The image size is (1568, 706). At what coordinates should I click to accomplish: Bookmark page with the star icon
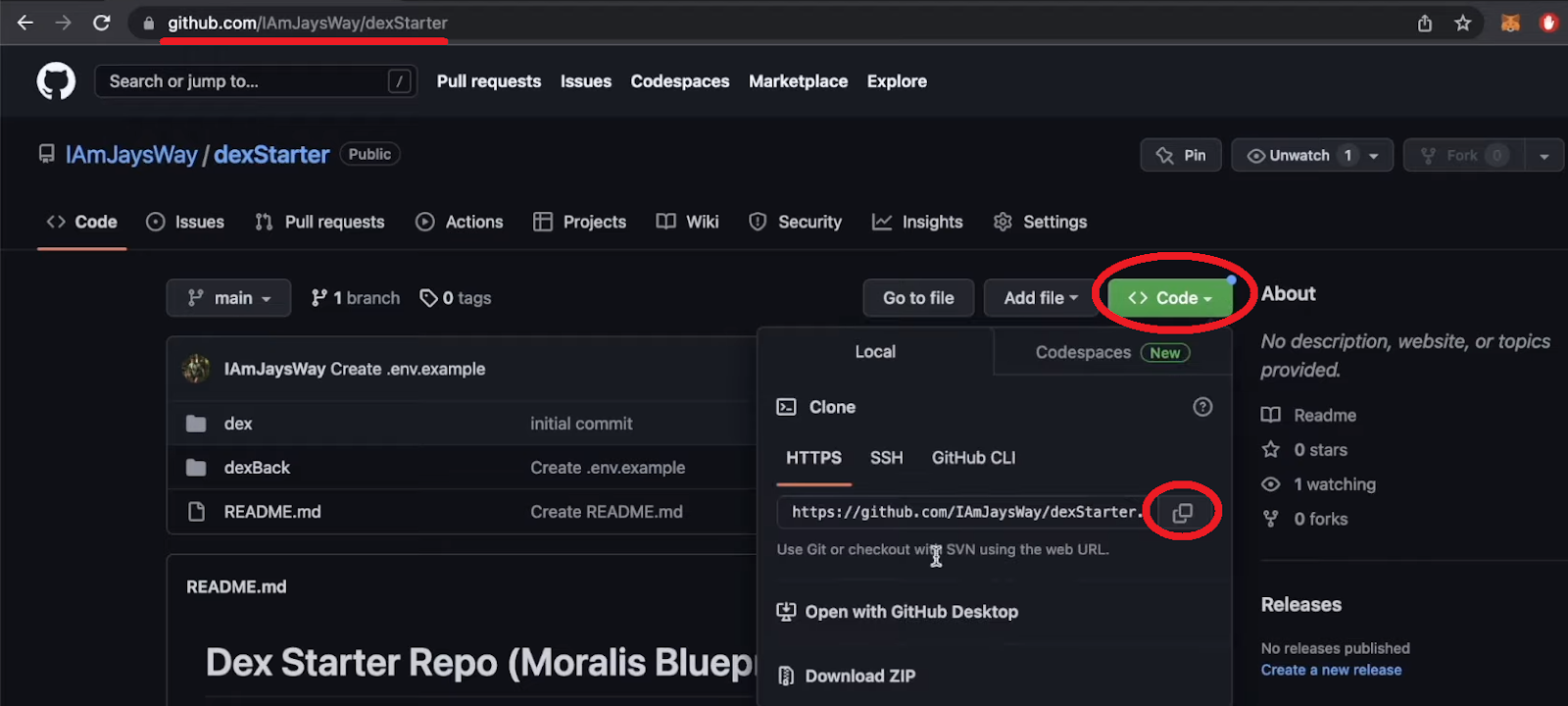click(x=1462, y=23)
